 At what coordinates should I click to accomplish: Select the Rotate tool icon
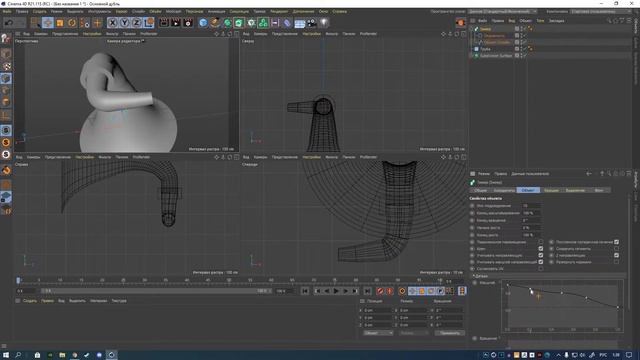click(x=72, y=23)
